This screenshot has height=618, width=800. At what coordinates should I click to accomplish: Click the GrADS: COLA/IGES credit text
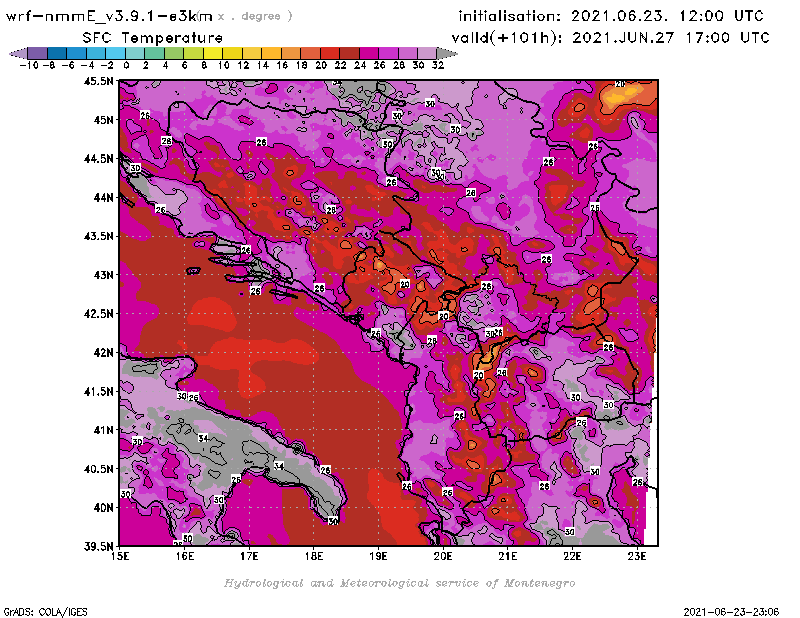point(45,612)
